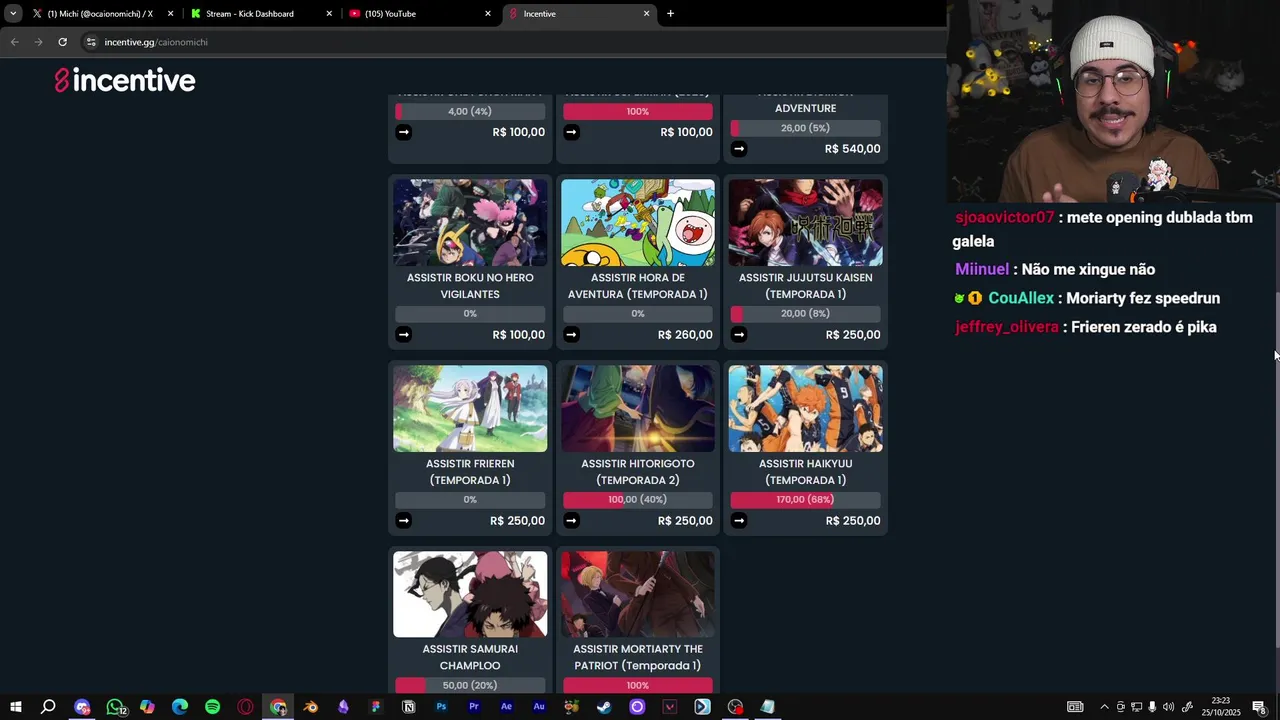Open Premiere Pro from the taskbar
1280x720 pixels.
[474, 707]
